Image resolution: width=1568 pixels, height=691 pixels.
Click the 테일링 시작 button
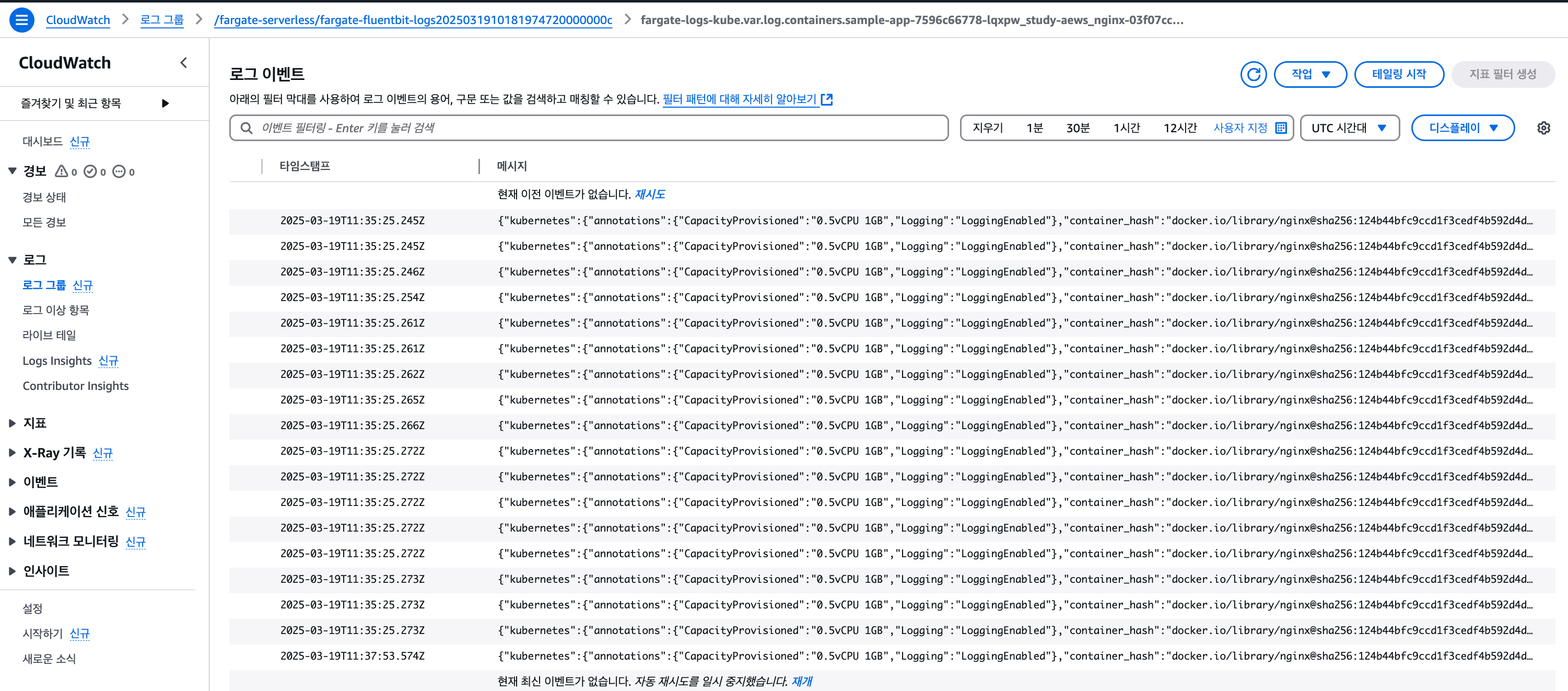[1398, 74]
